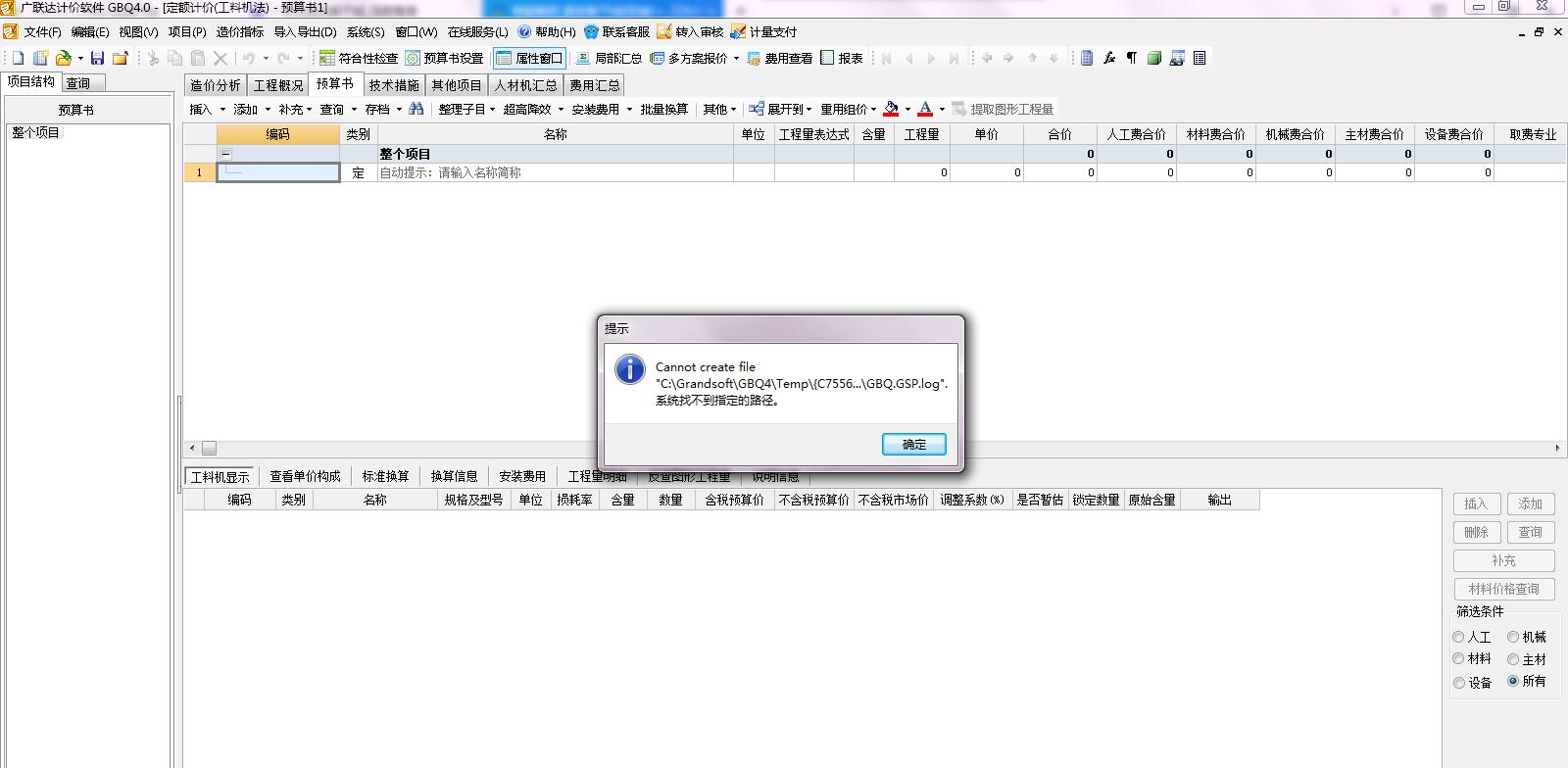Open the 添加 dropdown

268,110
